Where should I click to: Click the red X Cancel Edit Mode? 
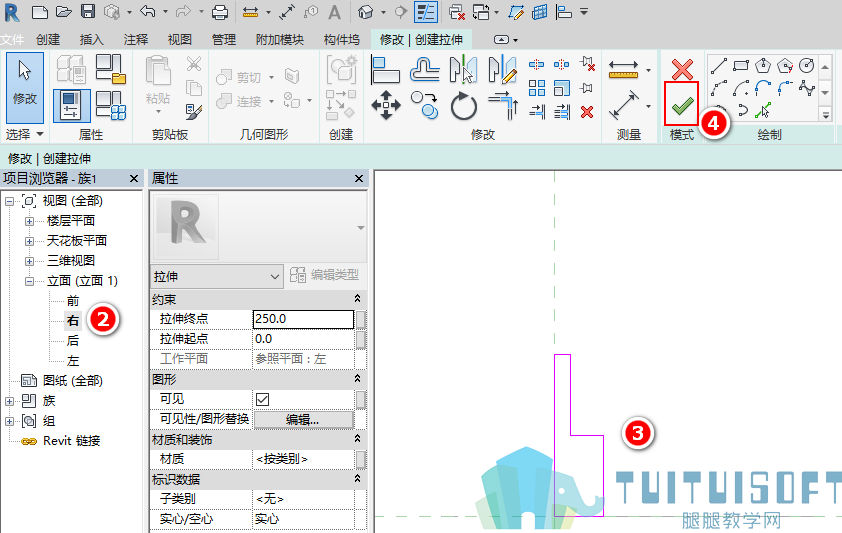click(x=682, y=69)
